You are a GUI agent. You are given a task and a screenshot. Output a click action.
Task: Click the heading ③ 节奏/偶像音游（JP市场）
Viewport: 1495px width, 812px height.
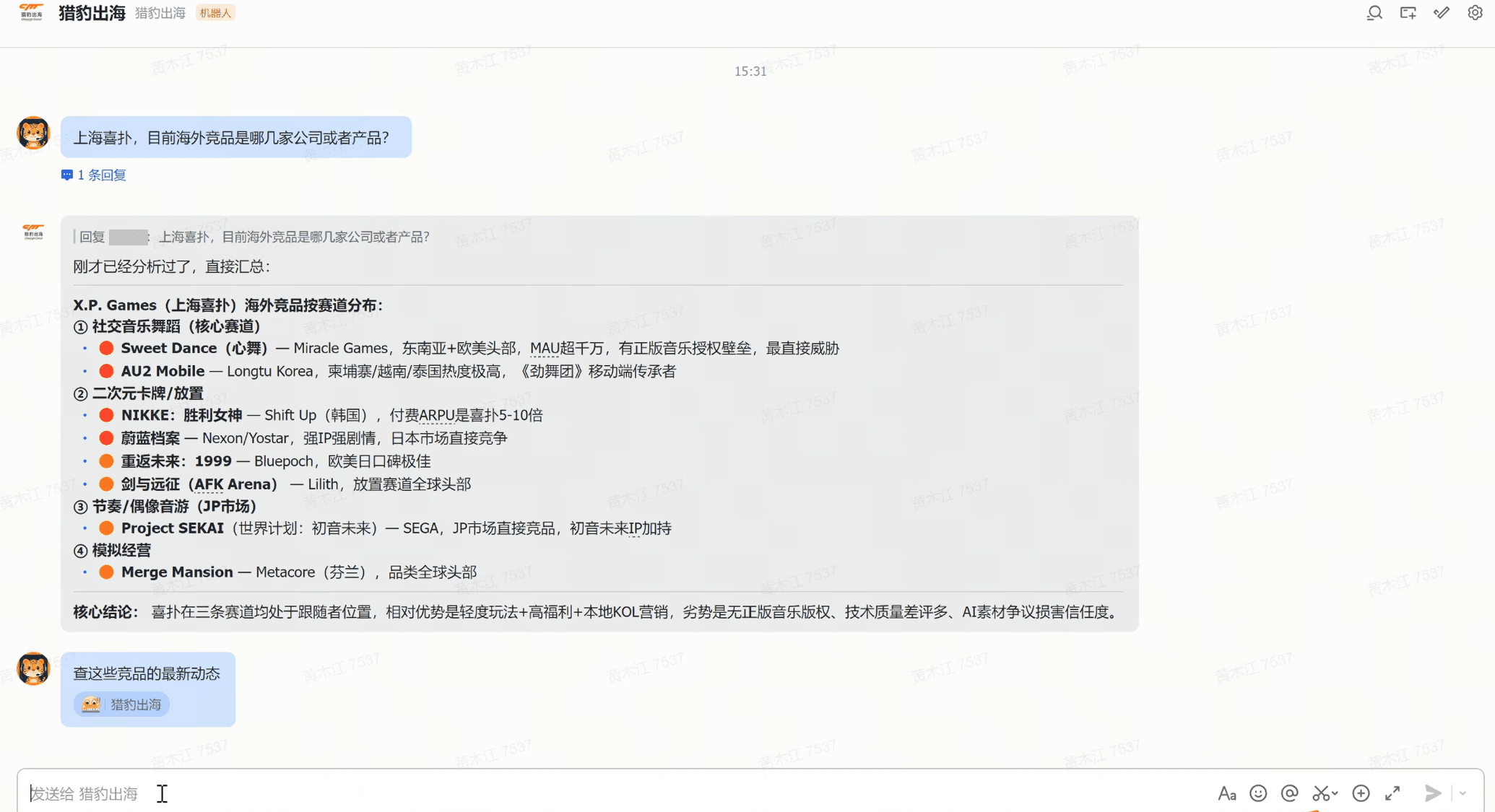tap(165, 507)
